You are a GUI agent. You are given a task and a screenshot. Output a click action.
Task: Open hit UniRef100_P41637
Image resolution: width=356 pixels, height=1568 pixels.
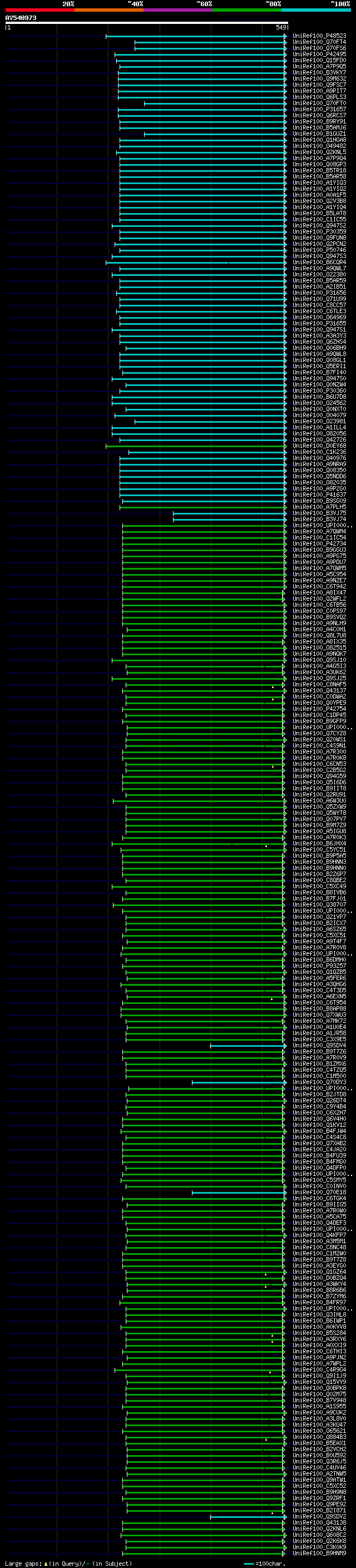point(319,495)
